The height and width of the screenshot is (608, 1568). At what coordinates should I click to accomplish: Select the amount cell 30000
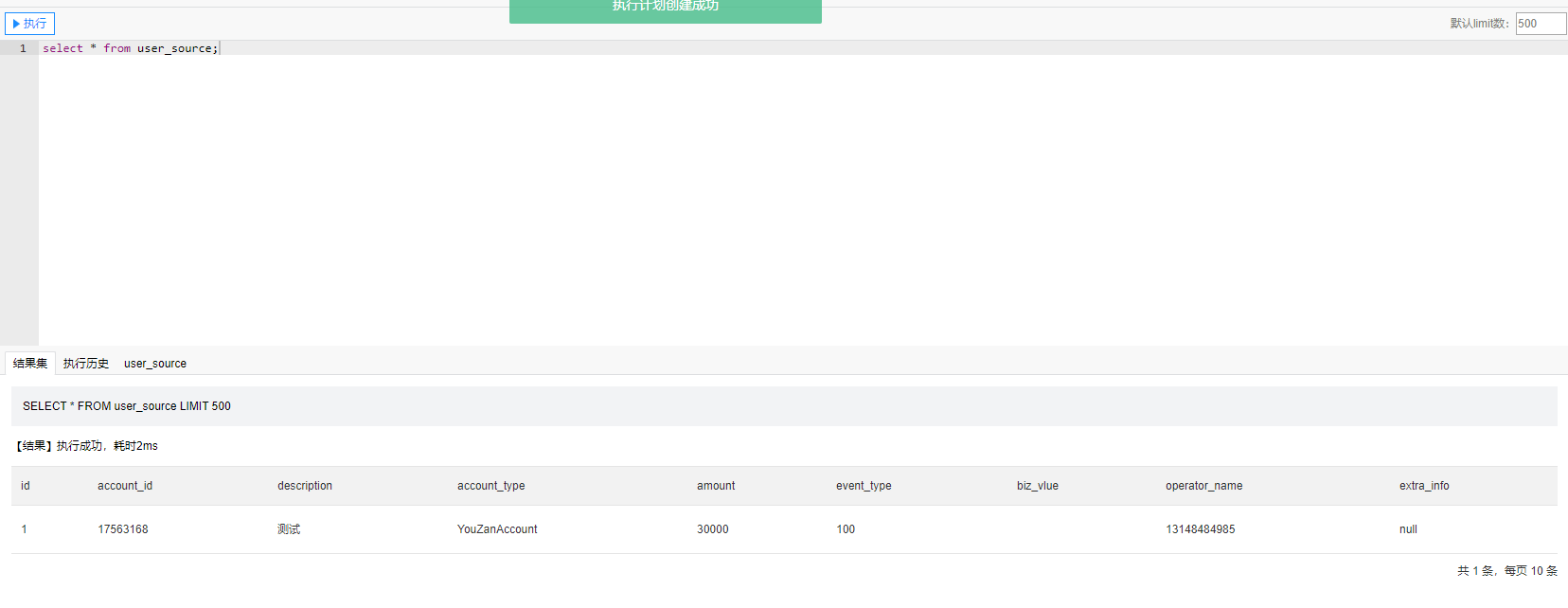[x=713, y=529]
